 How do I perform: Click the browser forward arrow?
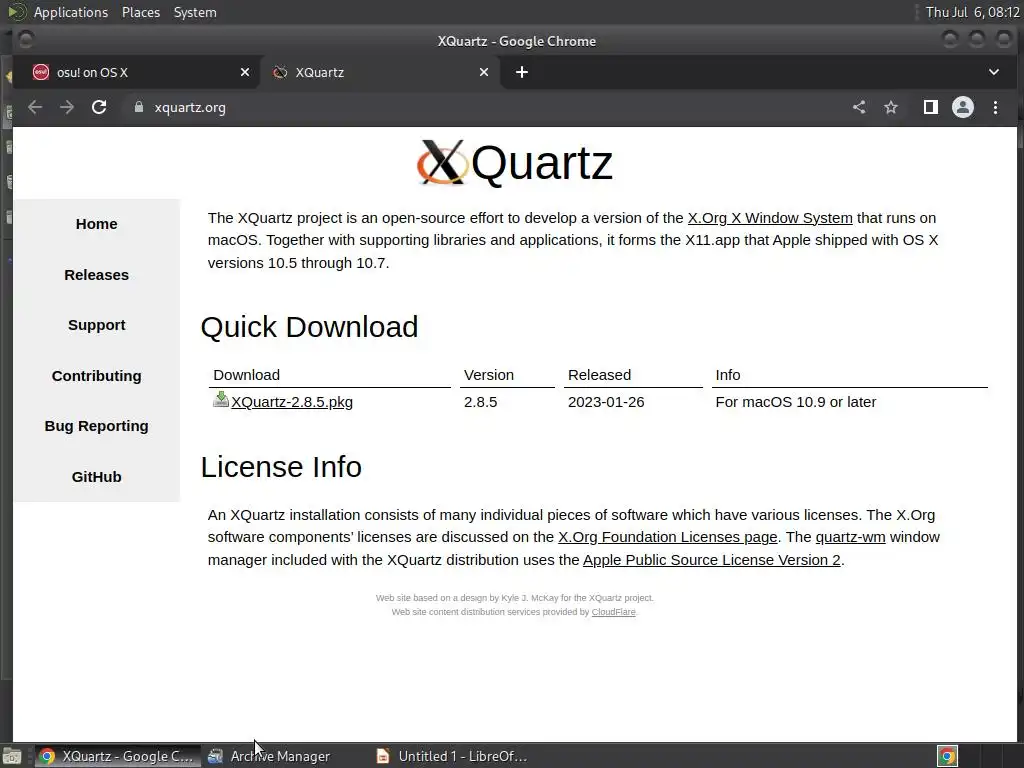coord(67,107)
